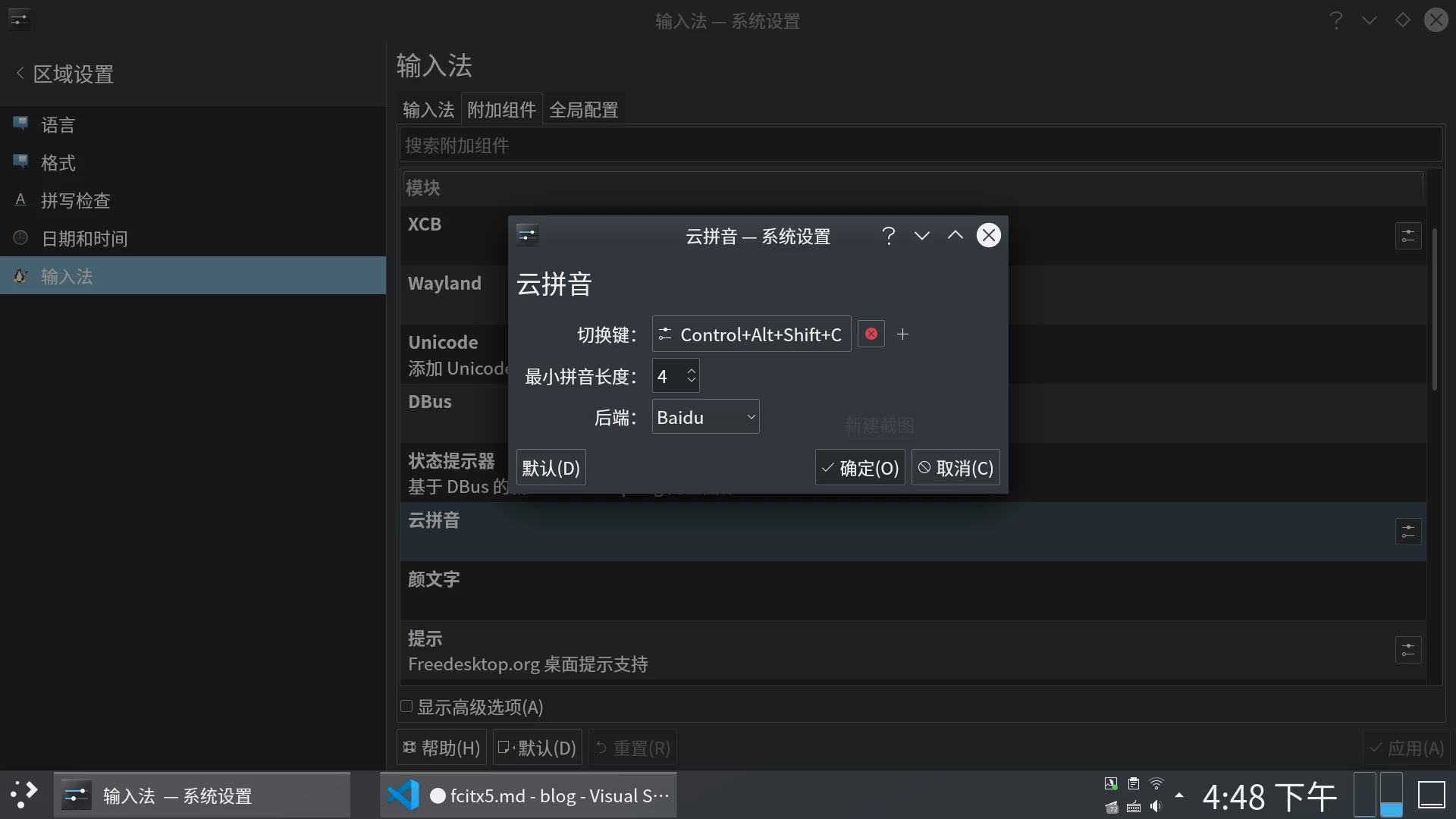Click the Control+Alt+Shift+C shortcut field
1456x819 pixels.
752,334
